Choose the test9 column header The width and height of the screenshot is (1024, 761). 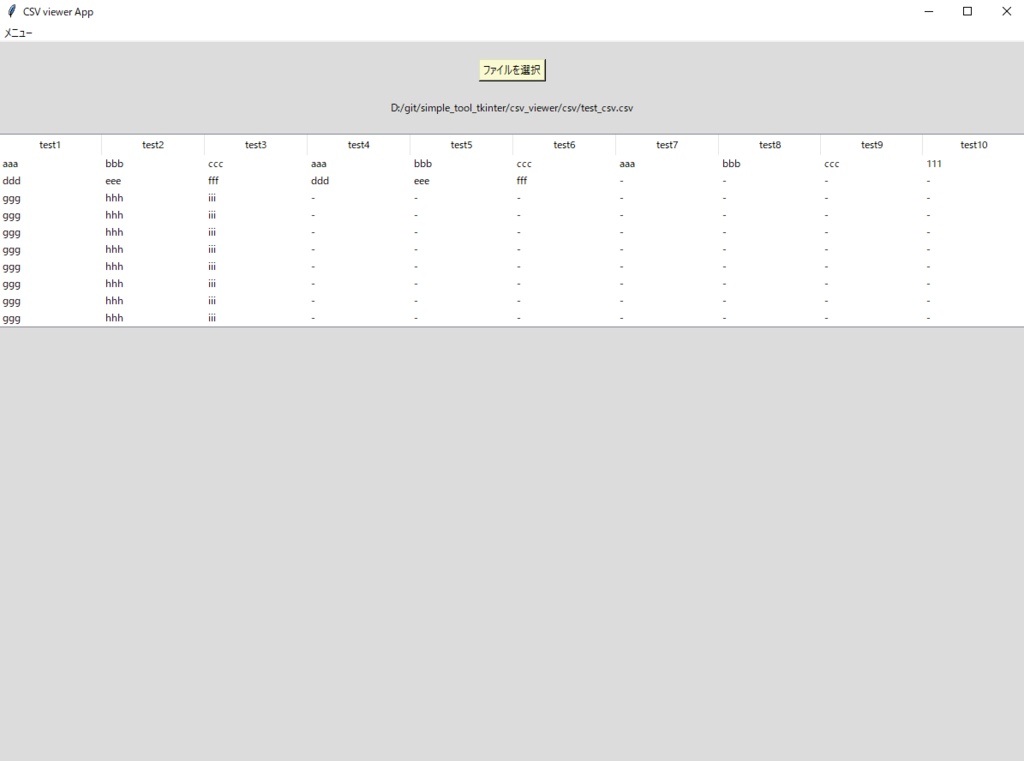click(x=871, y=145)
